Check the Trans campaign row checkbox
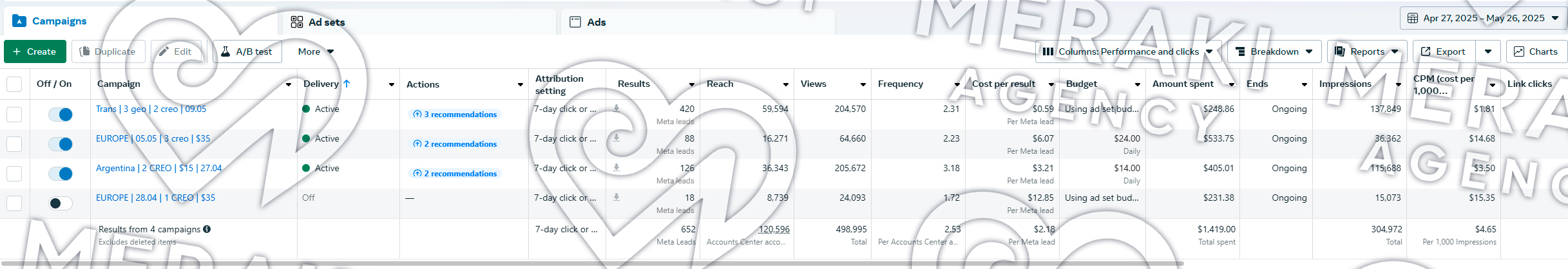Screen dimensions: 1568x269 coord(14,115)
